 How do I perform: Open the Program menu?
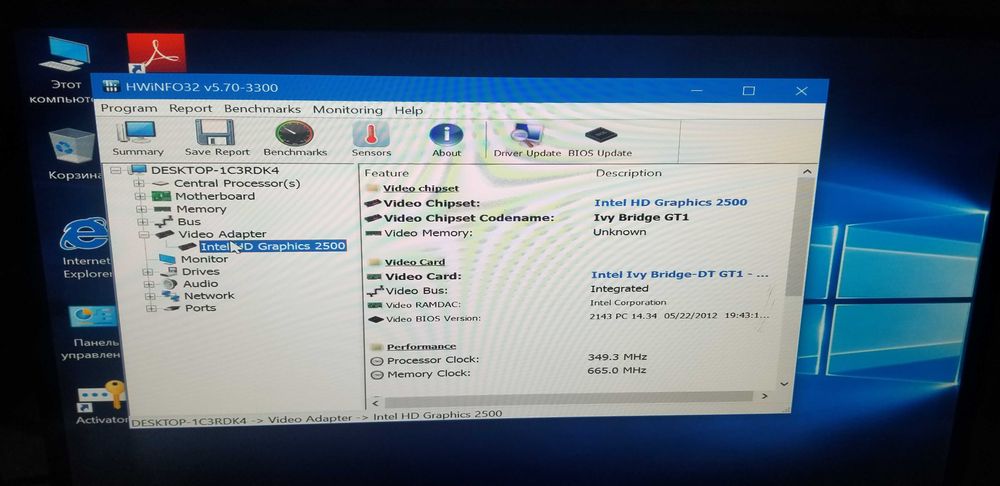point(129,108)
